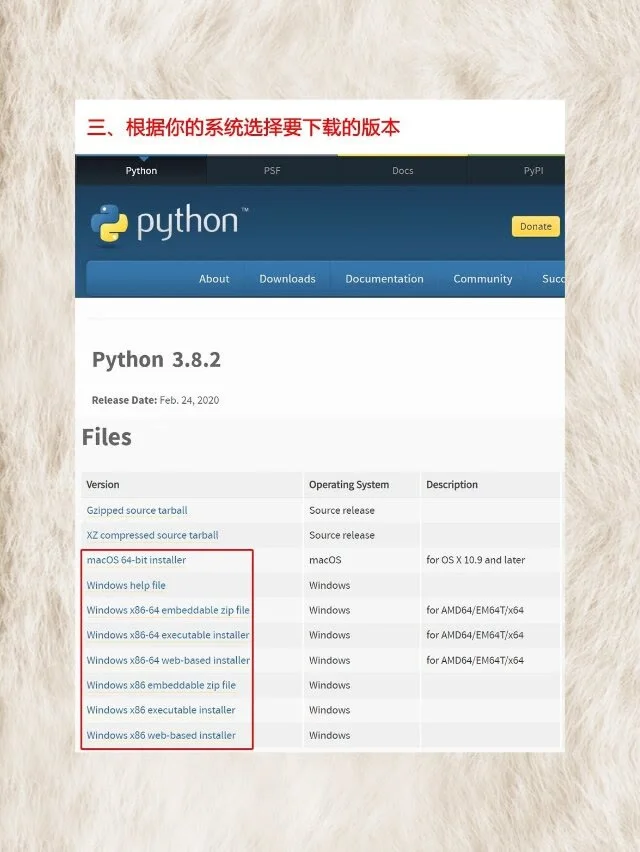Download Windows x86-64 executable installer
This screenshot has width=640, height=852.
(x=168, y=635)
